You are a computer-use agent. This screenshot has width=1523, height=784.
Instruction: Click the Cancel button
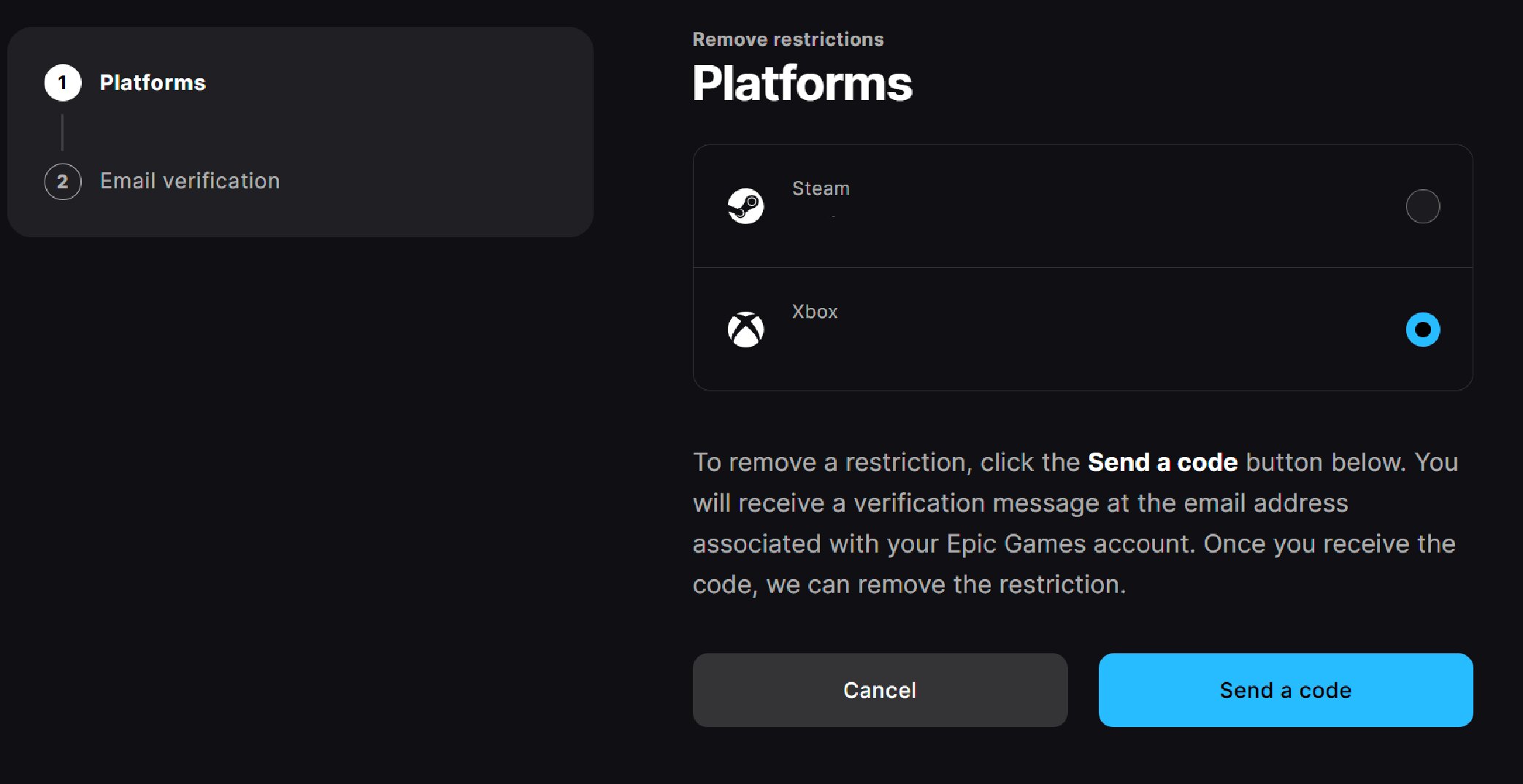pyautogui.click(x=879, y=690)
